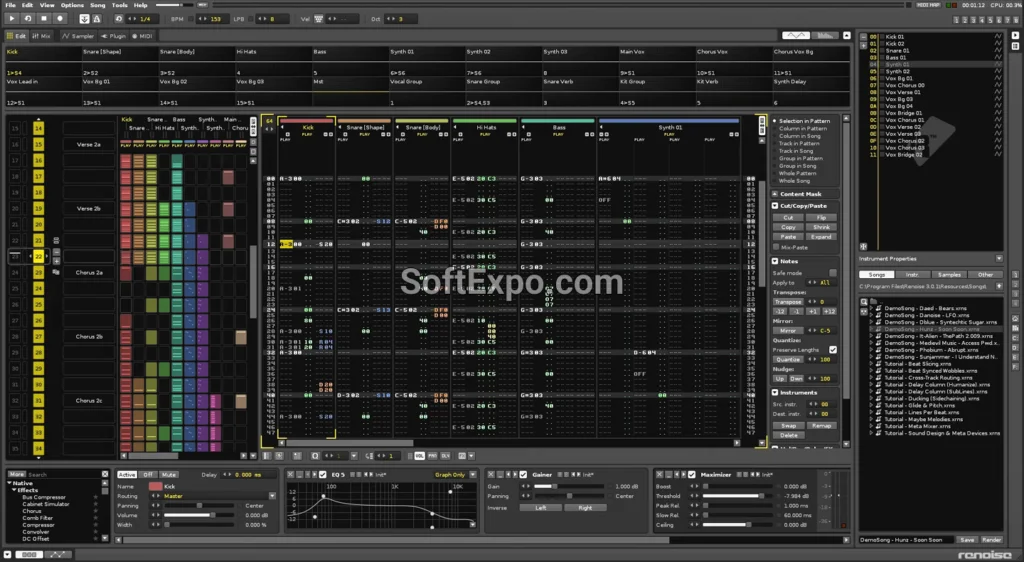1024x562 pixels.
Task: Toggle the Maximizer device enabled checkbox
Action: pyautogui.click(x=692, y=475)
